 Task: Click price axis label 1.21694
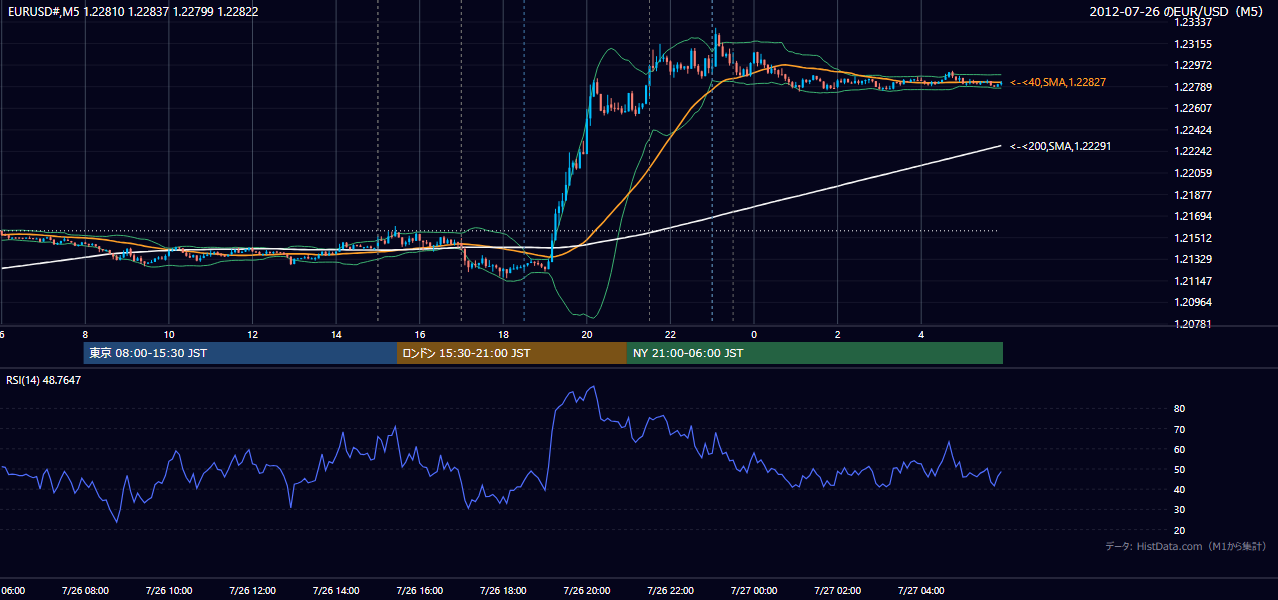click(1193, 216)
